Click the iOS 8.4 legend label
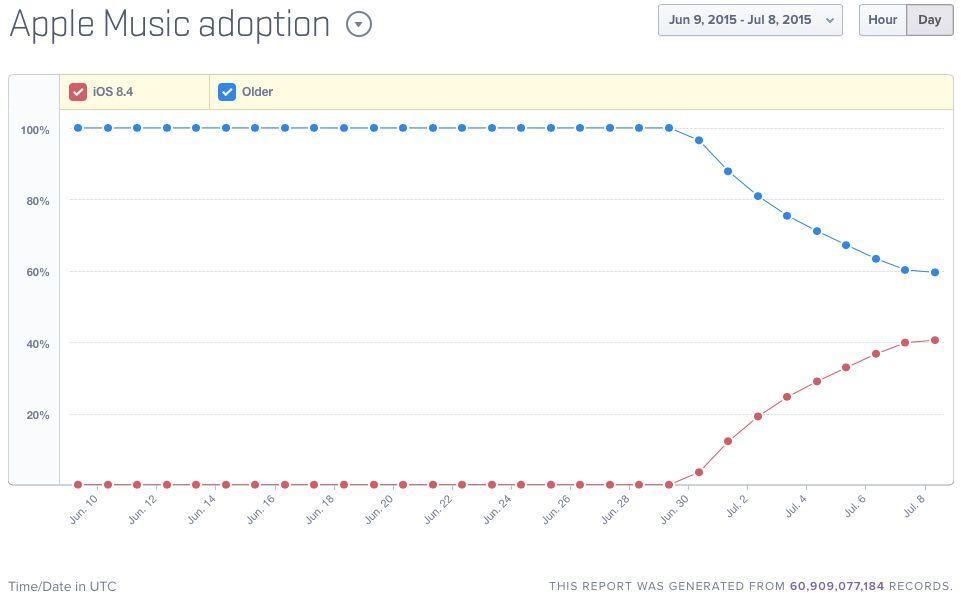 (112, 92)
